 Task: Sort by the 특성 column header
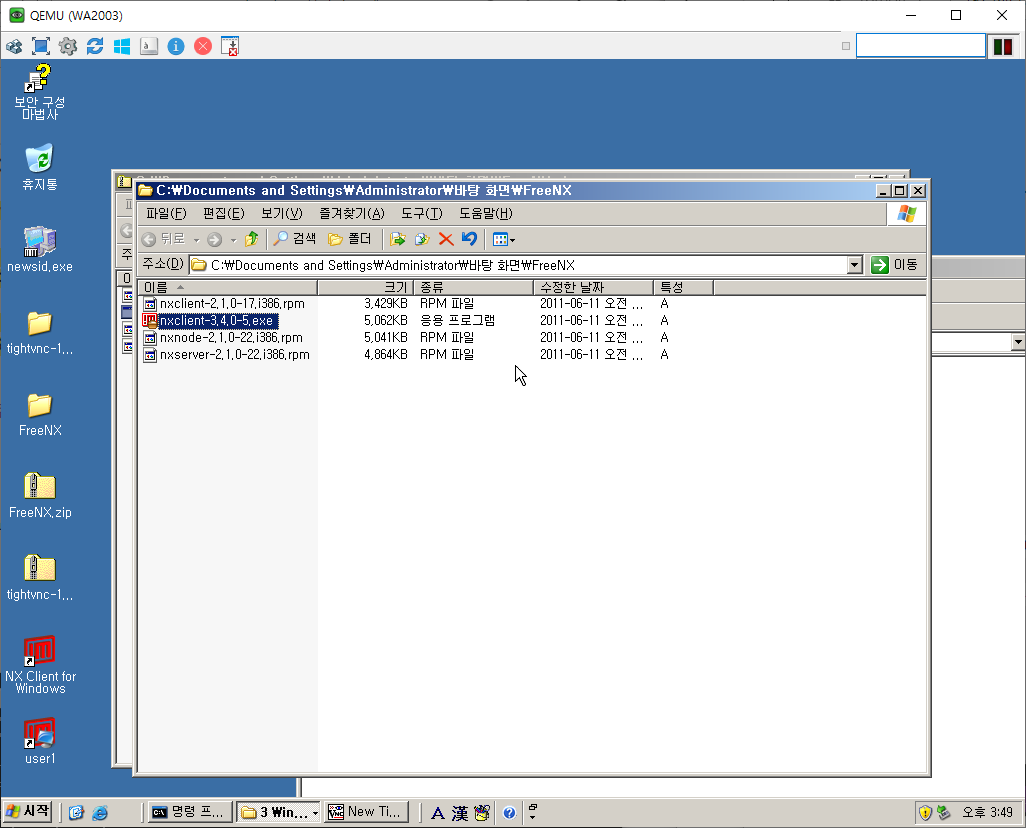(x=683, y=287)
